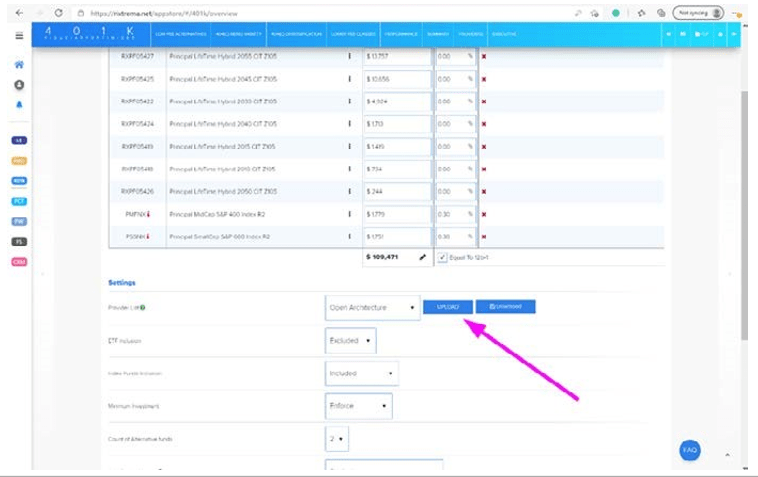Open the three-dot menu for Principal MidCap S&P 400
The height and width of the screenshot is (477, 758).
pos(350,212)
